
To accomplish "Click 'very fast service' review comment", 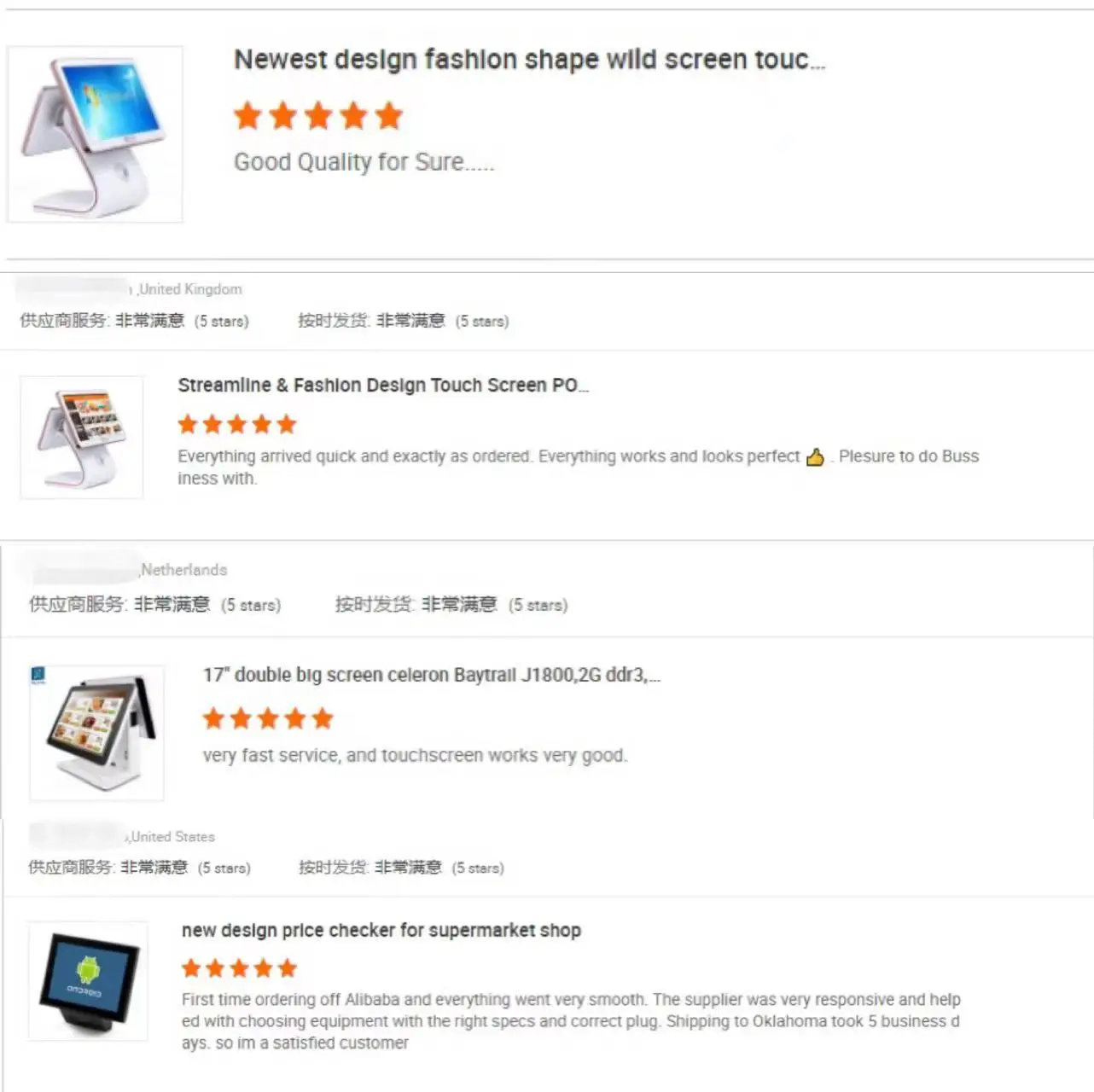I will click(415, 756).
